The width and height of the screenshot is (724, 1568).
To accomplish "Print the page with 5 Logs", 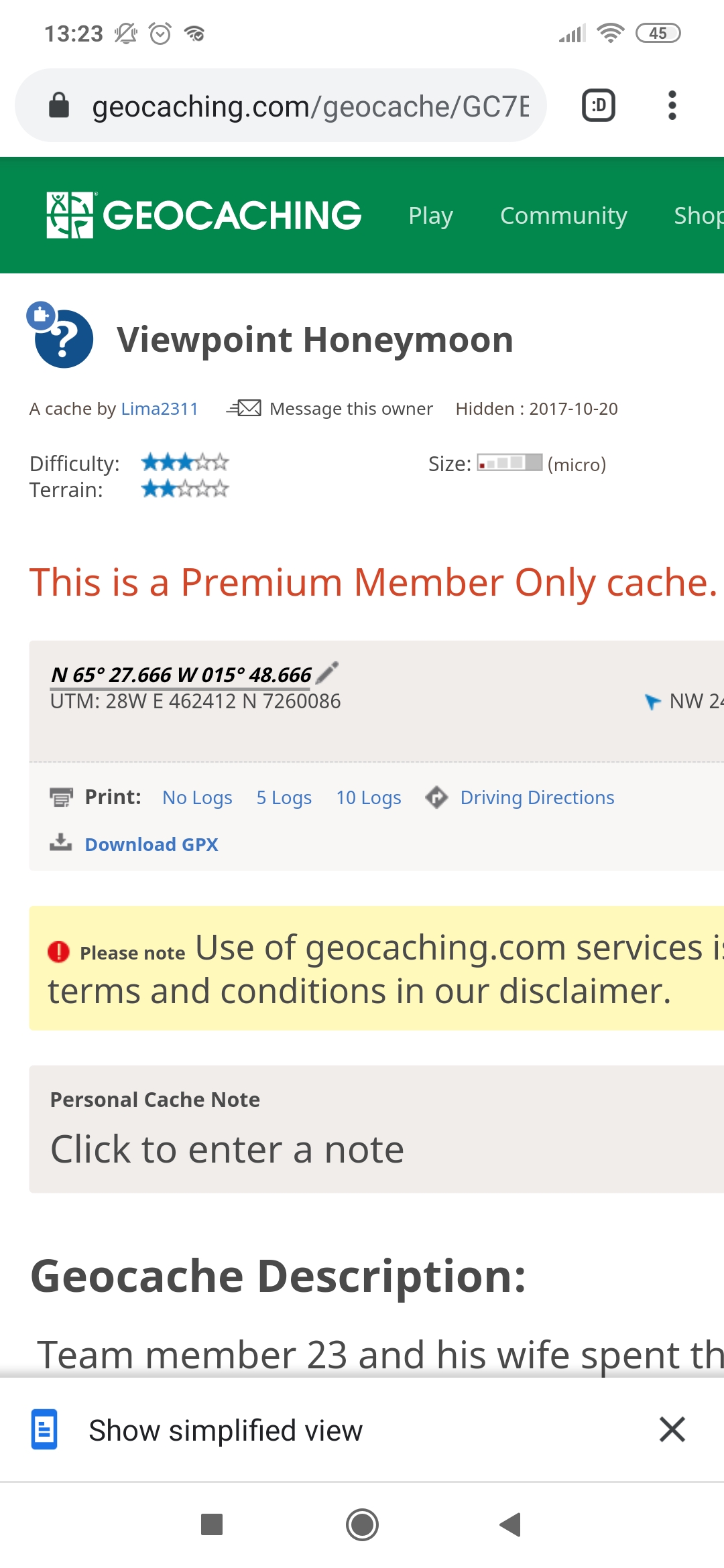I will (284, 797).
